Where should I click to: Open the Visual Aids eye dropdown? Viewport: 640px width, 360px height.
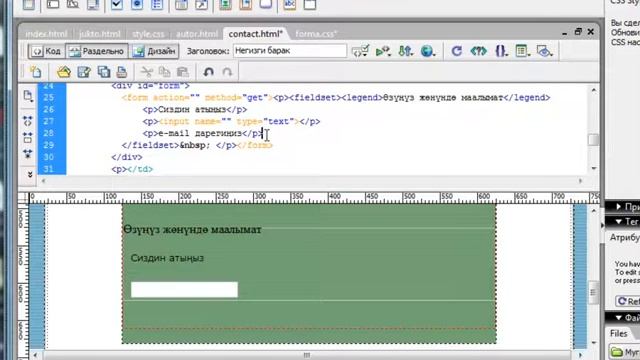544,51
